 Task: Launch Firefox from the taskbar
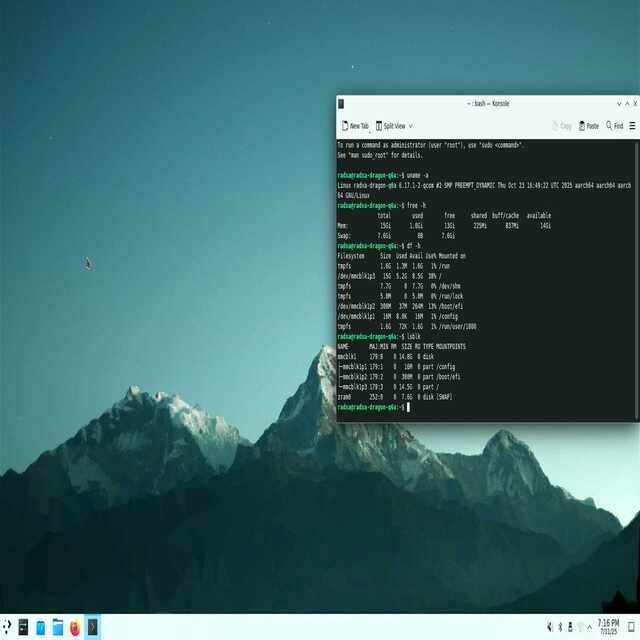[75, 627]
